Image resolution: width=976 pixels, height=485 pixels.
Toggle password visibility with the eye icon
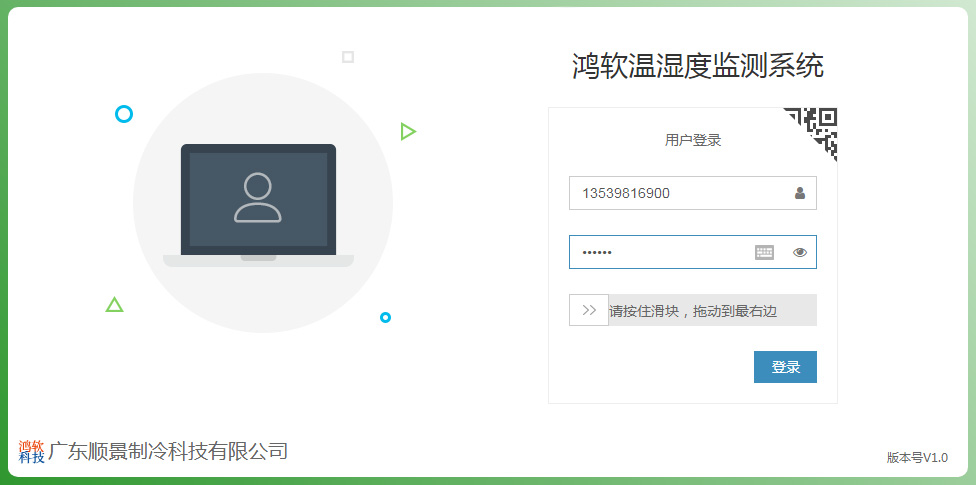pos(800,252)
